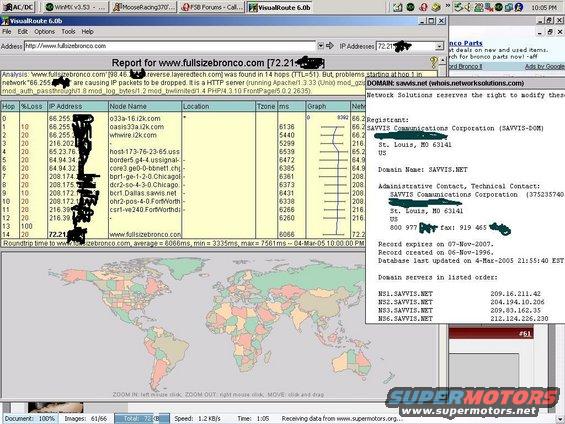Click the Speed: 1.2 KB/s status entry
Screen dimensions: 565x424
pos(197,419)
